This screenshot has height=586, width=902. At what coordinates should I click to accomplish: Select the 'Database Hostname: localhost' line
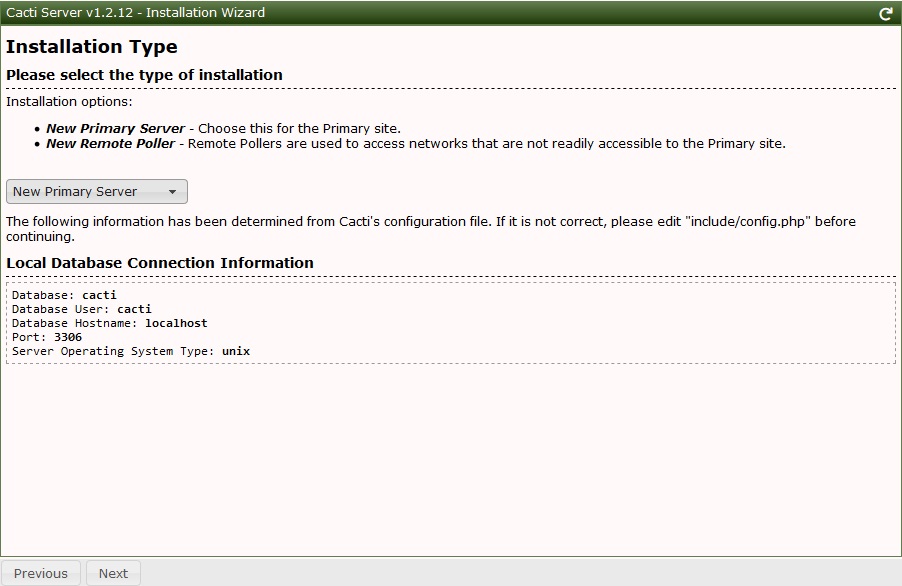[x=109, y=323]
